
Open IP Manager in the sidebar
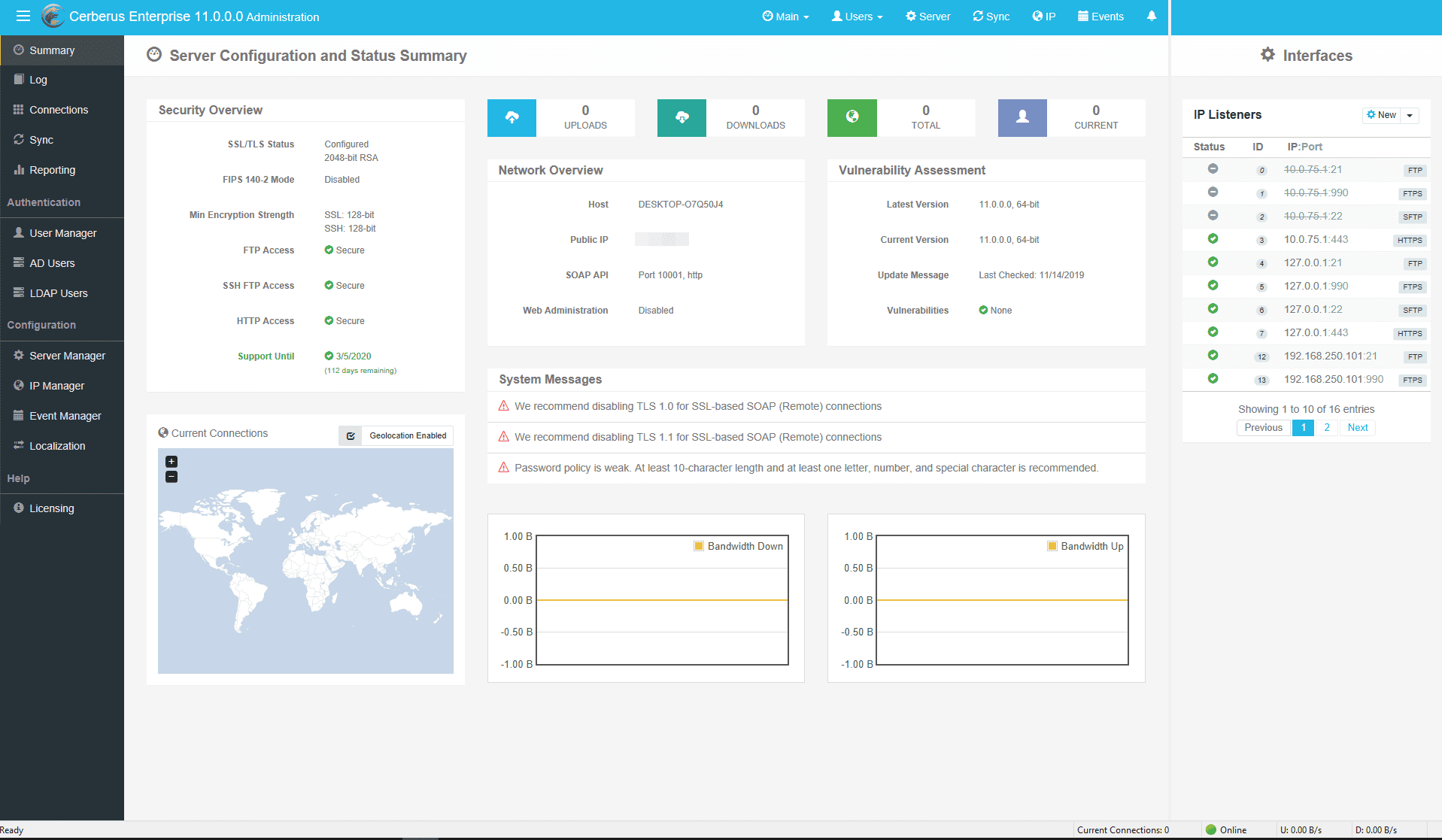pyautogui.click(x=62, y=386)
